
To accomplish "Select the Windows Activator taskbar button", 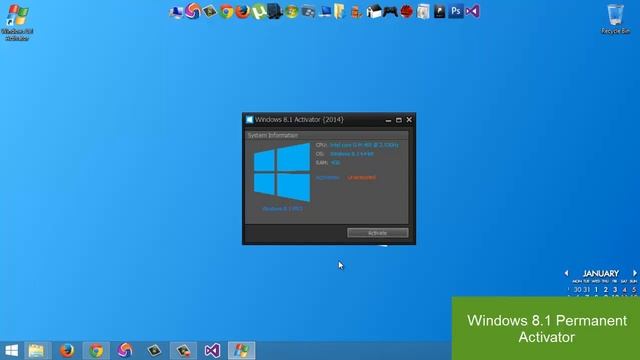I will [x=241, y=351].
